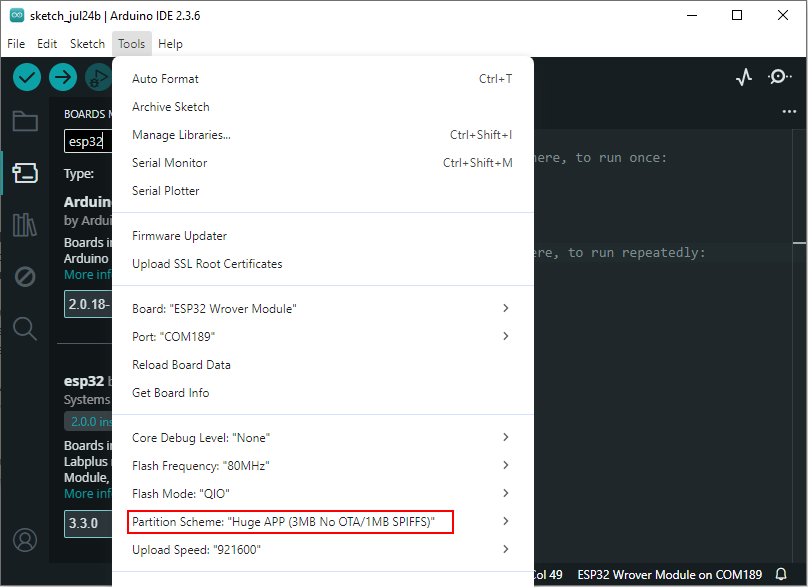Open the Debug sidebar icon
Viewport: 808px width, 587px height.
pyautogui.click(x=25, y=277)
